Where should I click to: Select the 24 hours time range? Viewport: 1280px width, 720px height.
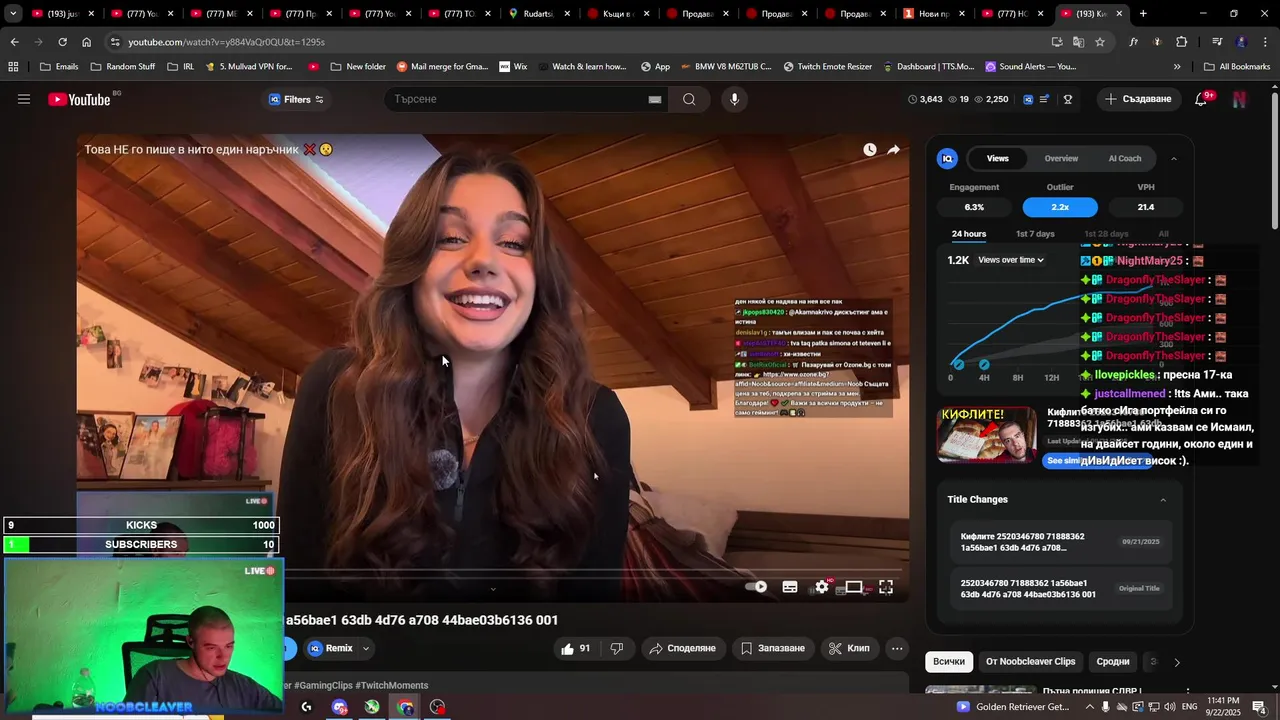(969, 234)
